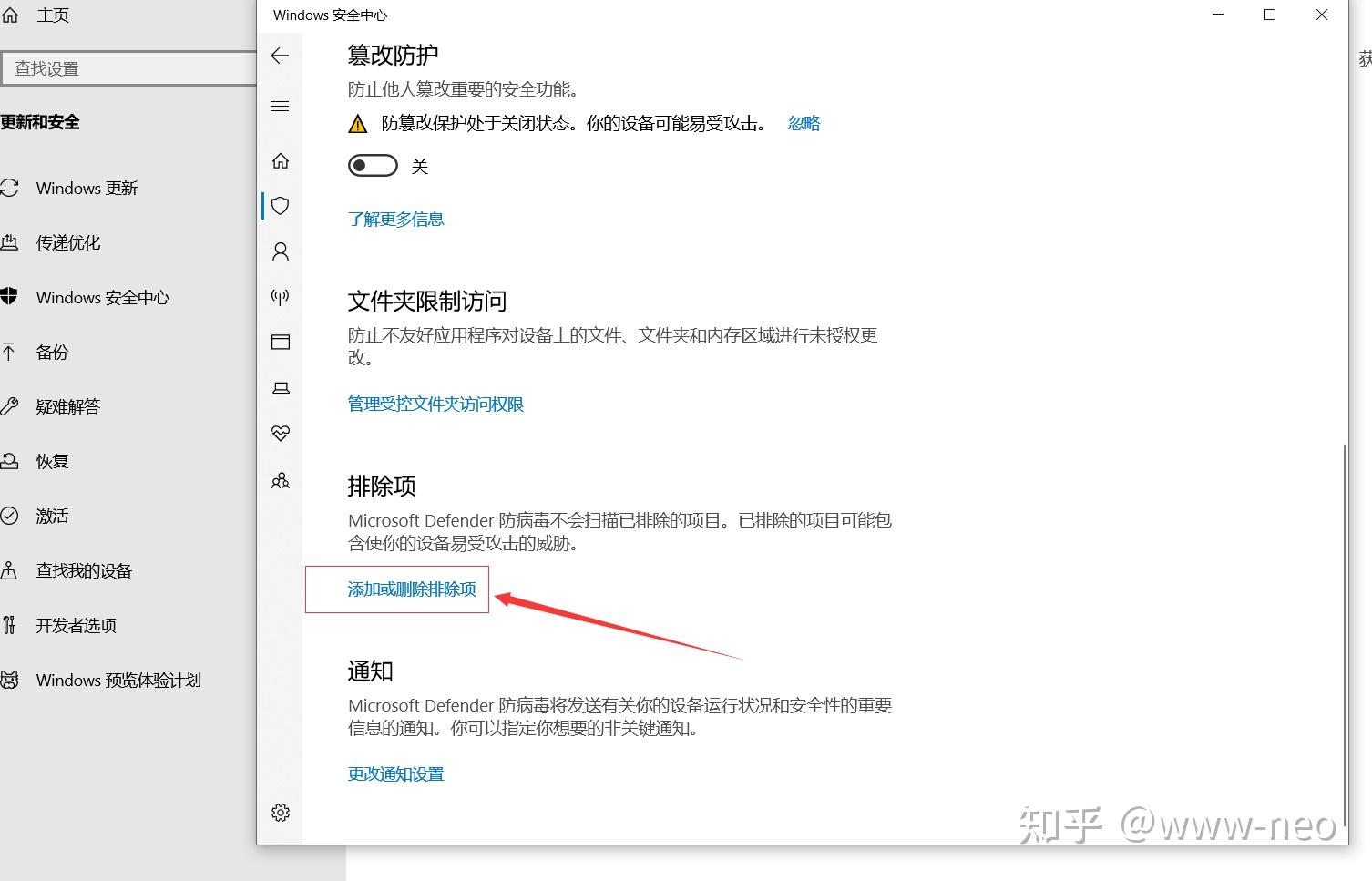Screen dimensions: 1372x881
Task: Click the 通知 section heading
Action: [x=370, y=671]
